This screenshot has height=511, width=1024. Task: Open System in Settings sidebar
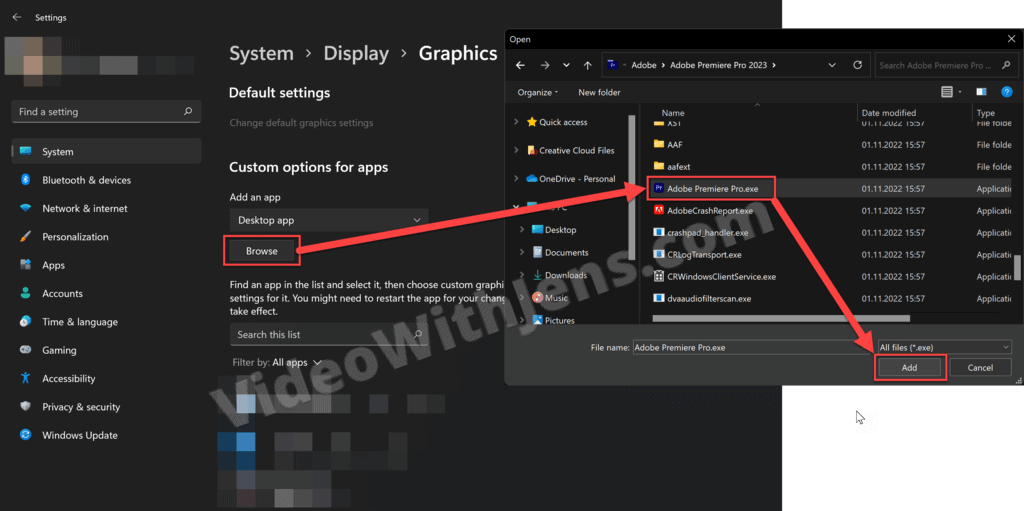pyautogui.click(x=106, y=152)
